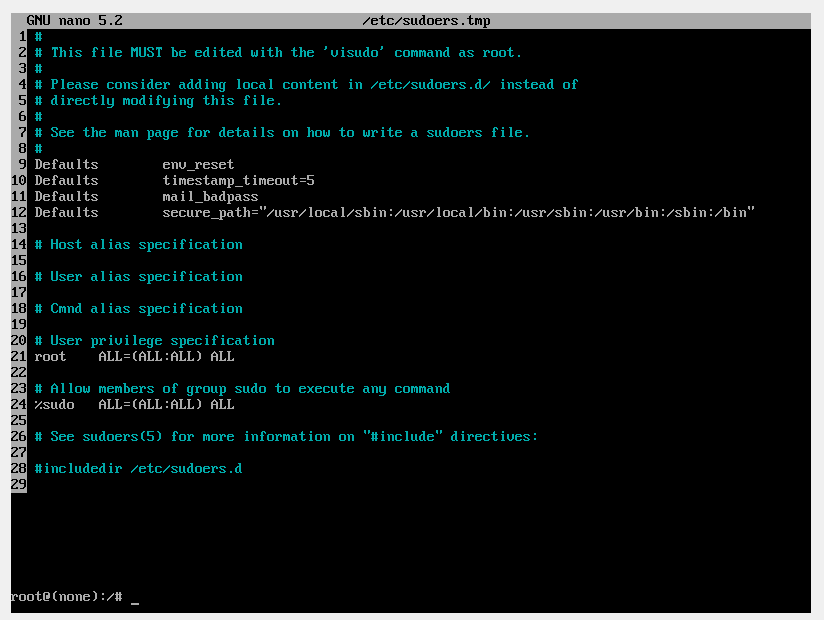Click the shell prompt root@(none):/#
Viewport: 824px width, 620px height.
tap(67, 597)
